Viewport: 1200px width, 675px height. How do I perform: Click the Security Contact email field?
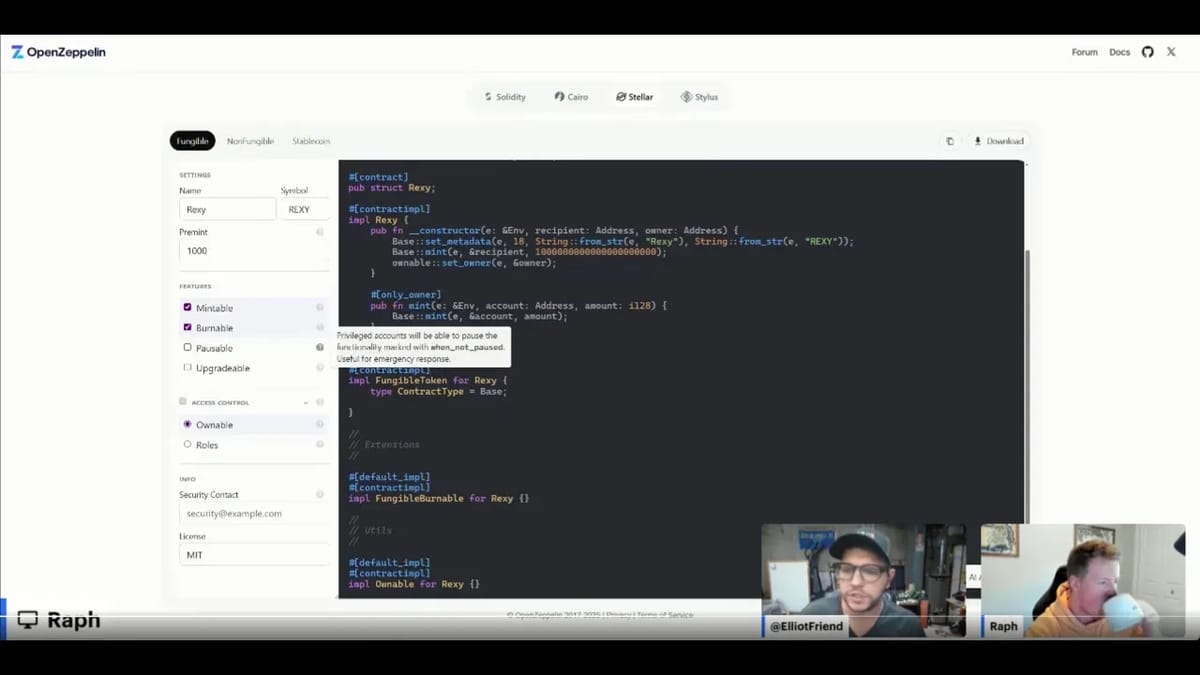coord(254,513)
